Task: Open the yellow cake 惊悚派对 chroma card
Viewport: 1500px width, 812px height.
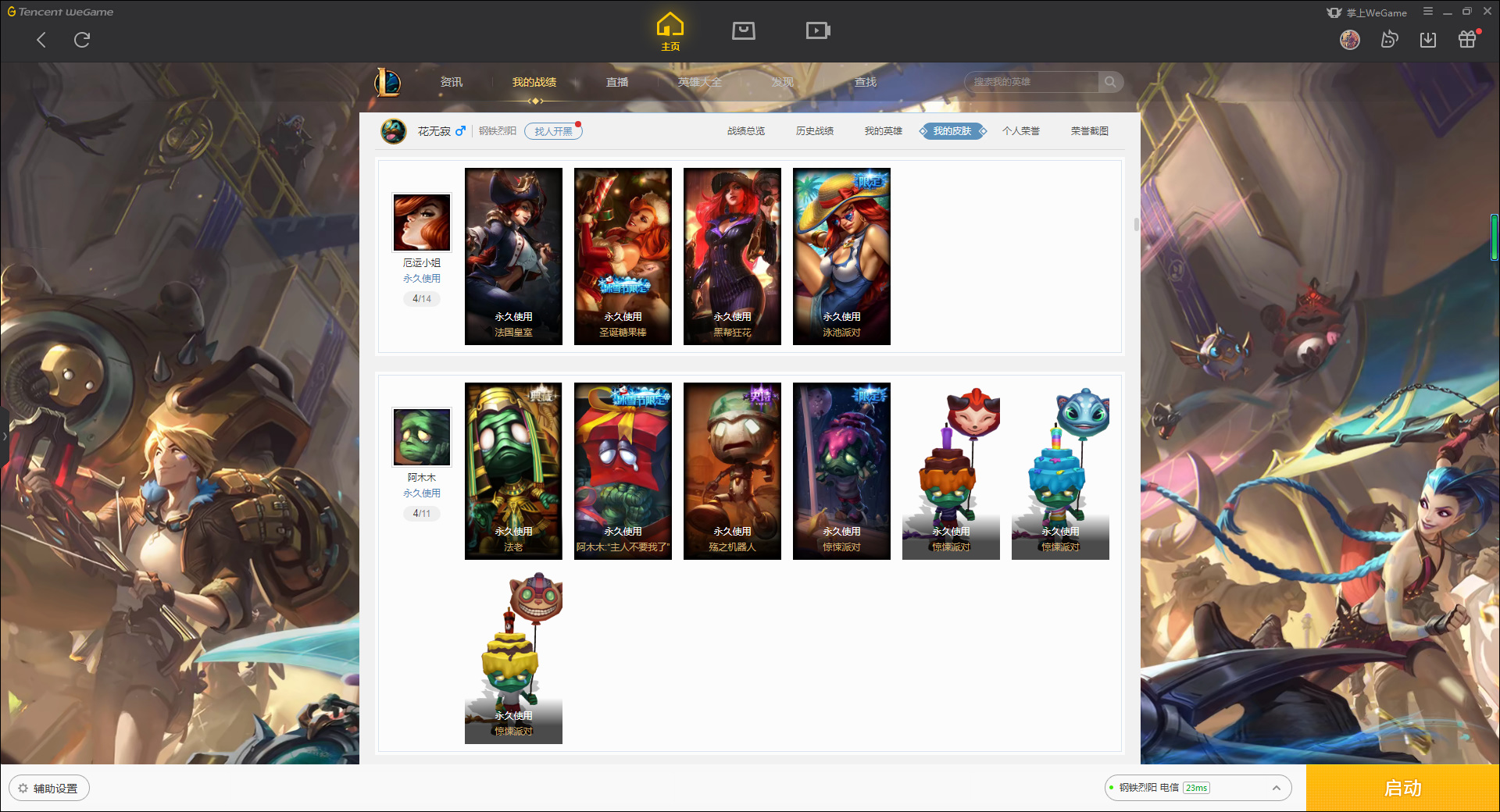Action: click(x=513, y=656)
